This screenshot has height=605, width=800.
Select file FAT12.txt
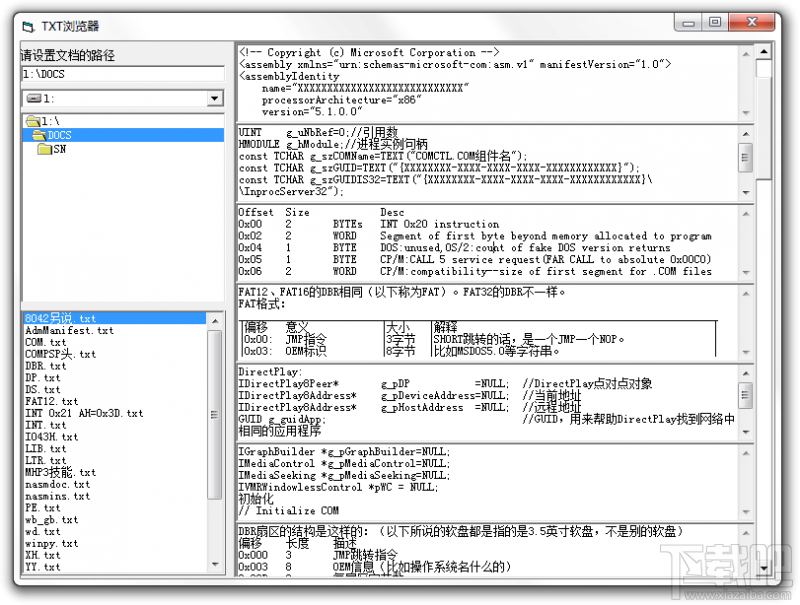point(52,401)
